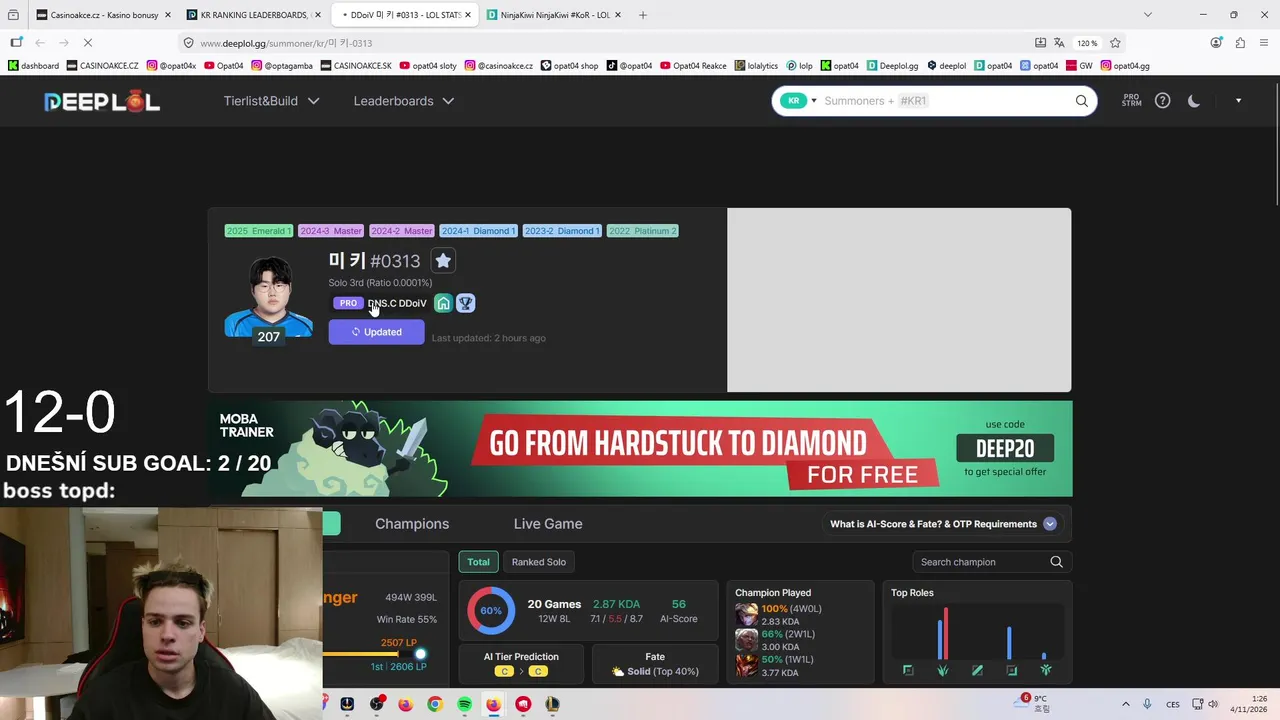Click the Updated button

(x=376, y=332)
